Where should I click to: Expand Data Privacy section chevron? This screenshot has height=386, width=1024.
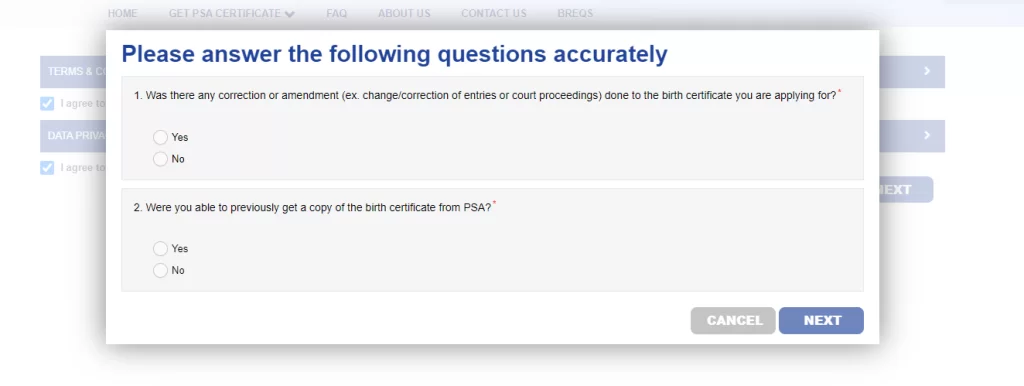927,135
